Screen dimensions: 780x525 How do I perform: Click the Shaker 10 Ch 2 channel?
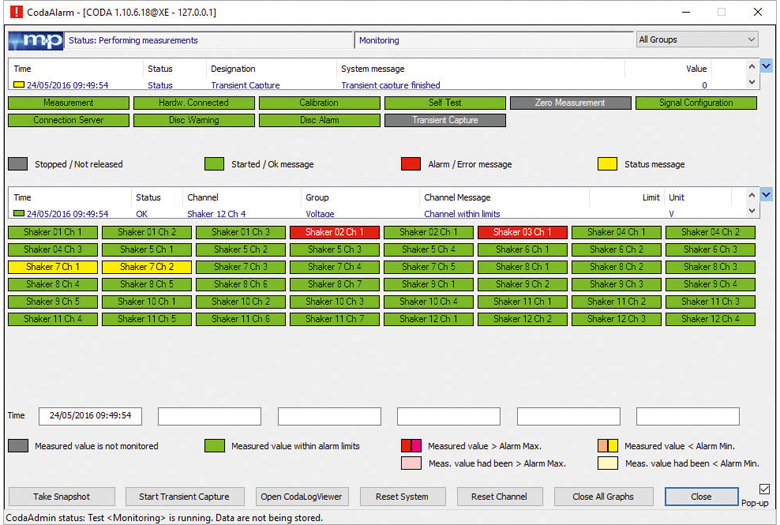coord(241,302)
